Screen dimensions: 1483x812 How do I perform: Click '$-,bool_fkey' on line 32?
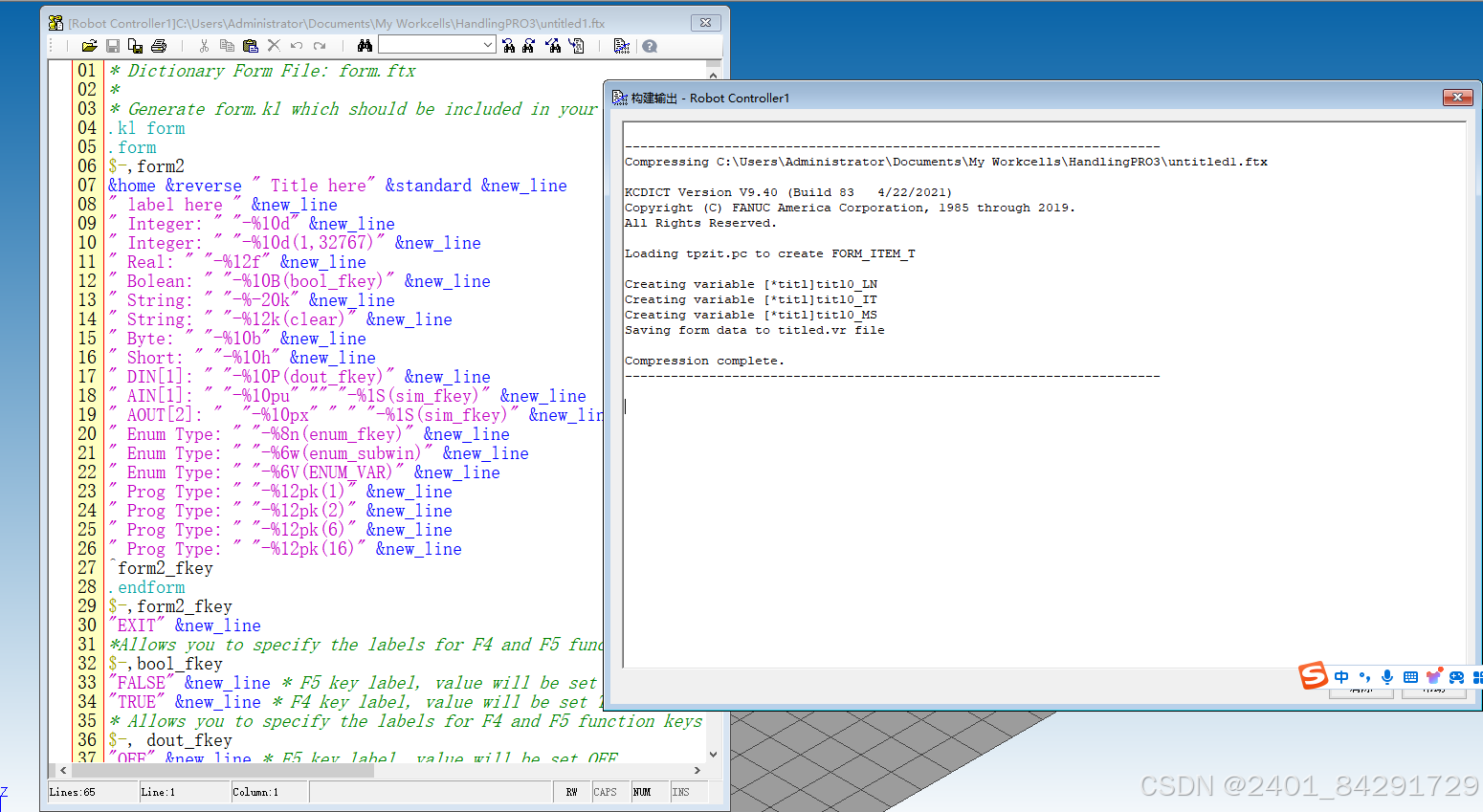(166, 664)
